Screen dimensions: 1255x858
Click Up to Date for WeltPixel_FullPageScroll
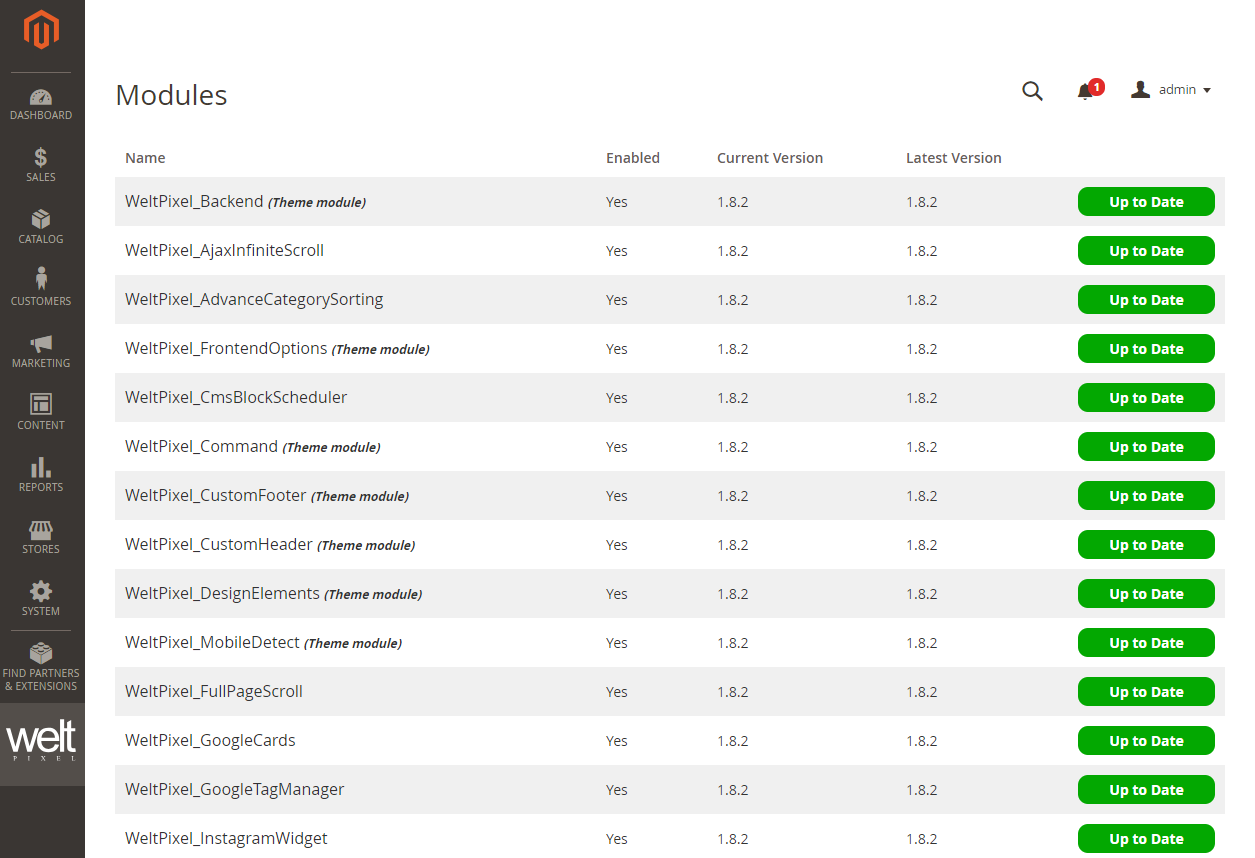pyautogui.click(x=1146, y=692)
